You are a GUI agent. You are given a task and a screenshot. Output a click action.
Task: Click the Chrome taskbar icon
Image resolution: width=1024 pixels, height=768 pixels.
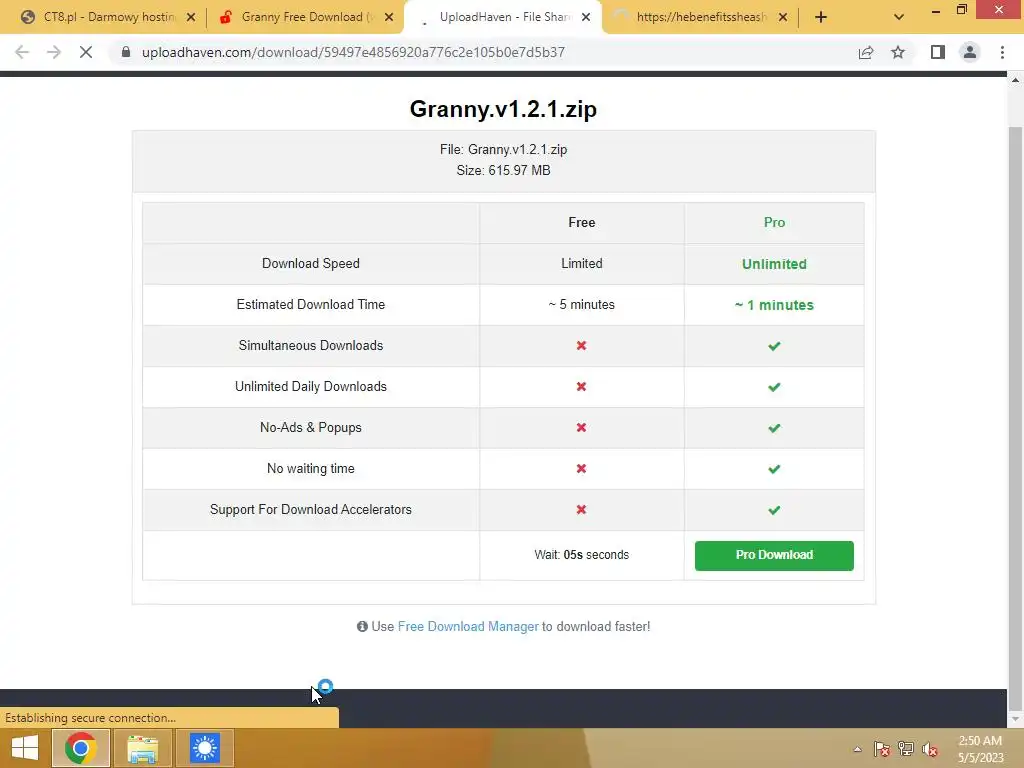coord(80,748)
